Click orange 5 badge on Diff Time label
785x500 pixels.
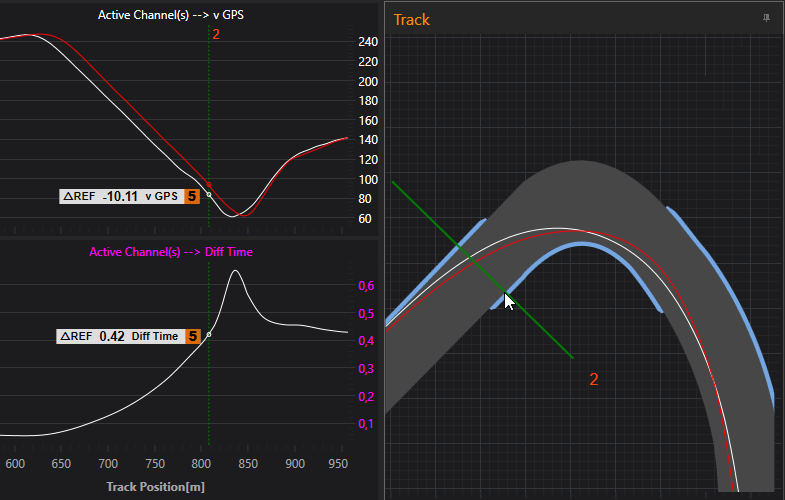[192, 337]
